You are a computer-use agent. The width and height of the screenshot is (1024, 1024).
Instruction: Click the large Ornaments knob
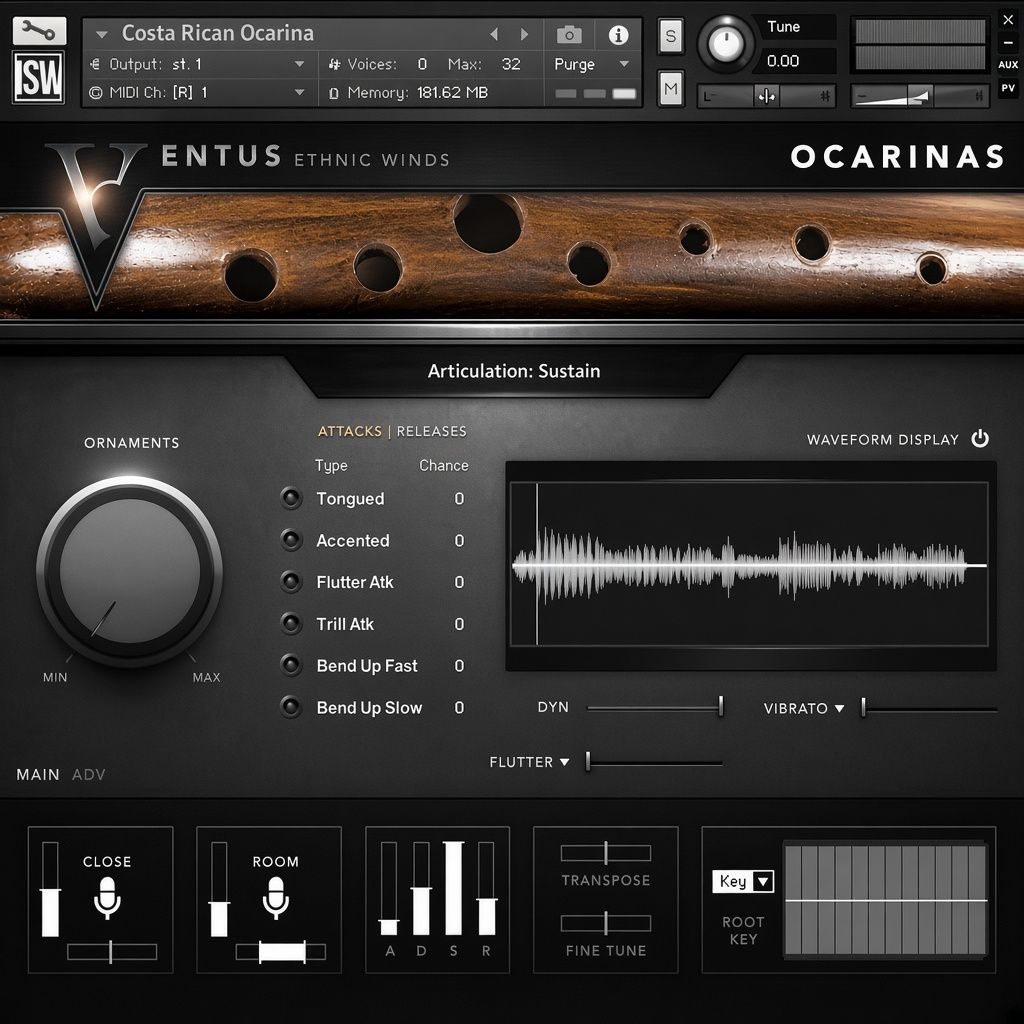coord(130,569)
